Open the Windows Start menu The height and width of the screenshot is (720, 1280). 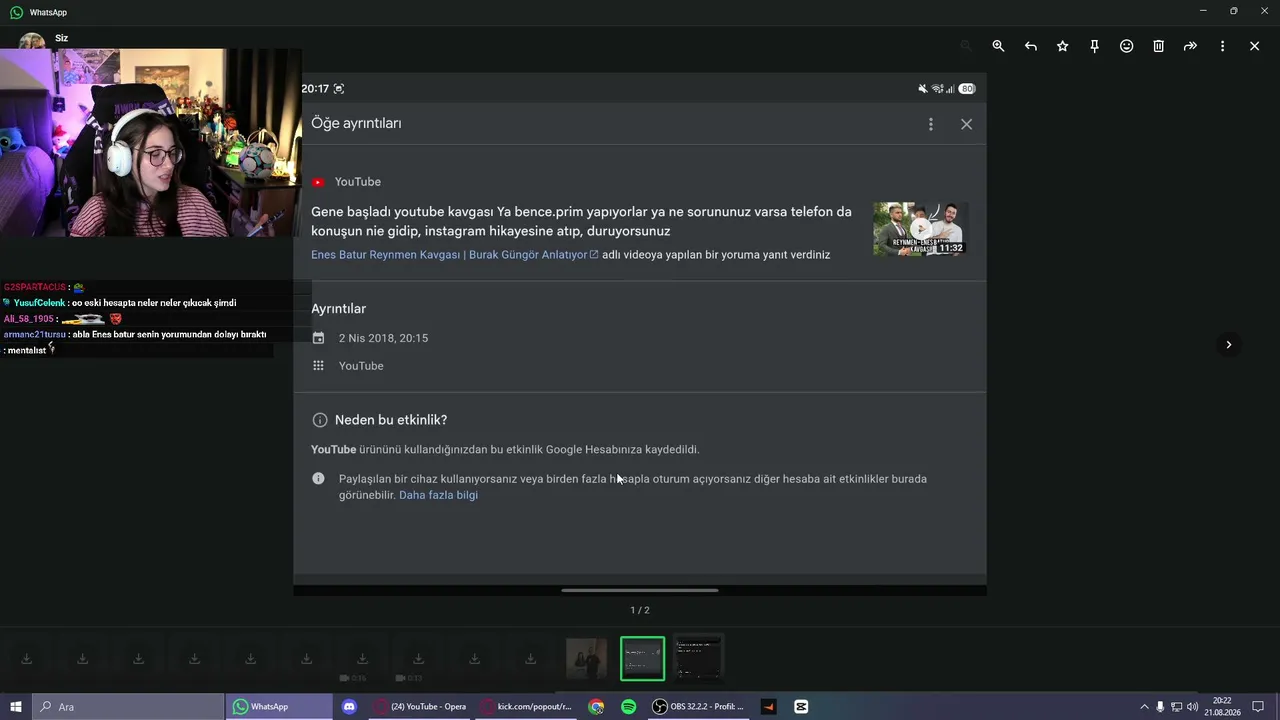tap(16, 707)
